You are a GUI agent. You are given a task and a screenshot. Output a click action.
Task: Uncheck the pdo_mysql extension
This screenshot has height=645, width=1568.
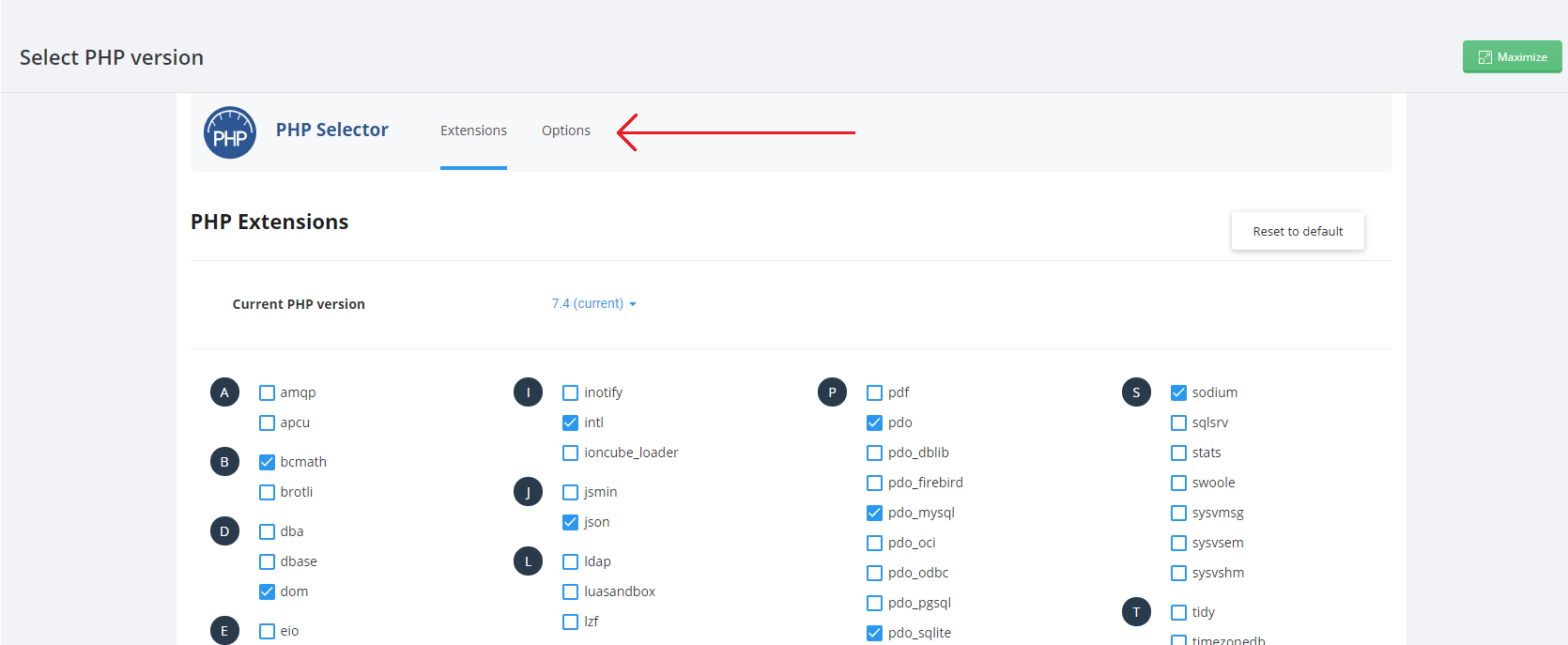pos(875,513)
